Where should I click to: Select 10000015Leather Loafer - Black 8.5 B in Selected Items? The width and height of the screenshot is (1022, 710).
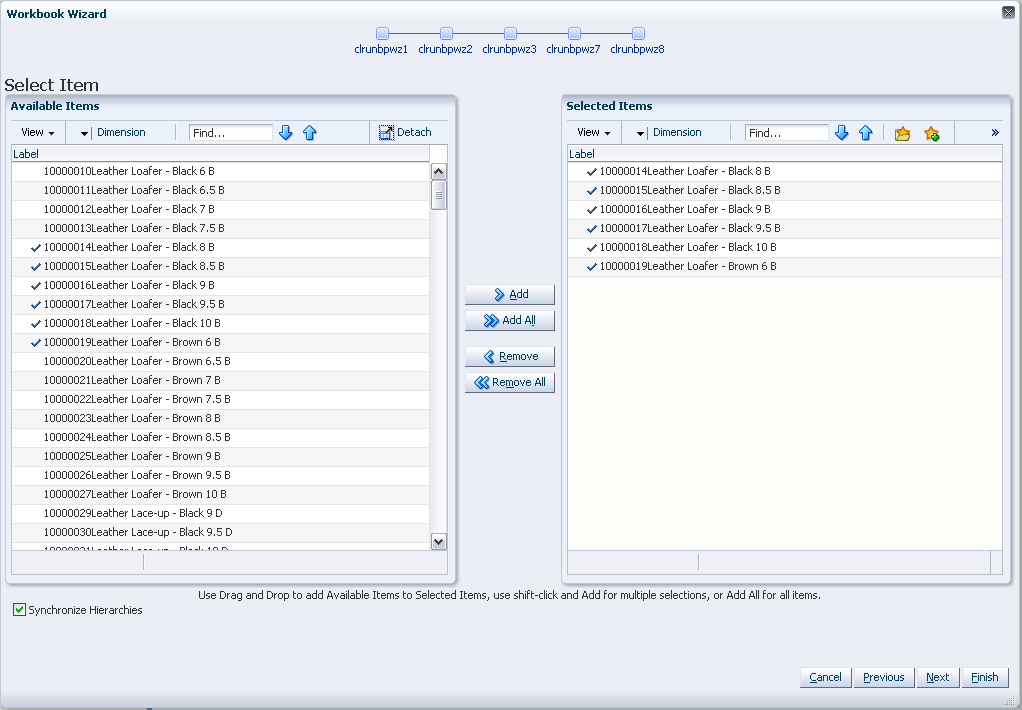click(x=785, y=190)
